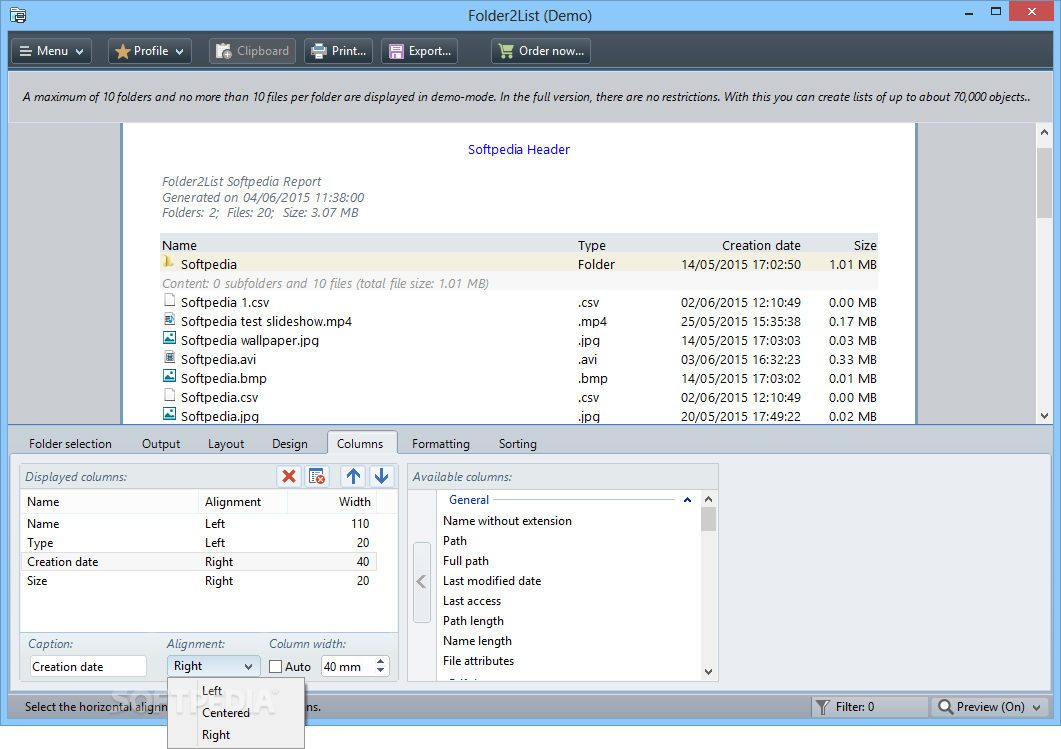Select the Name row in displayed columns
Viewport: 1061px width, 749px height.
(x=199, y=524)
